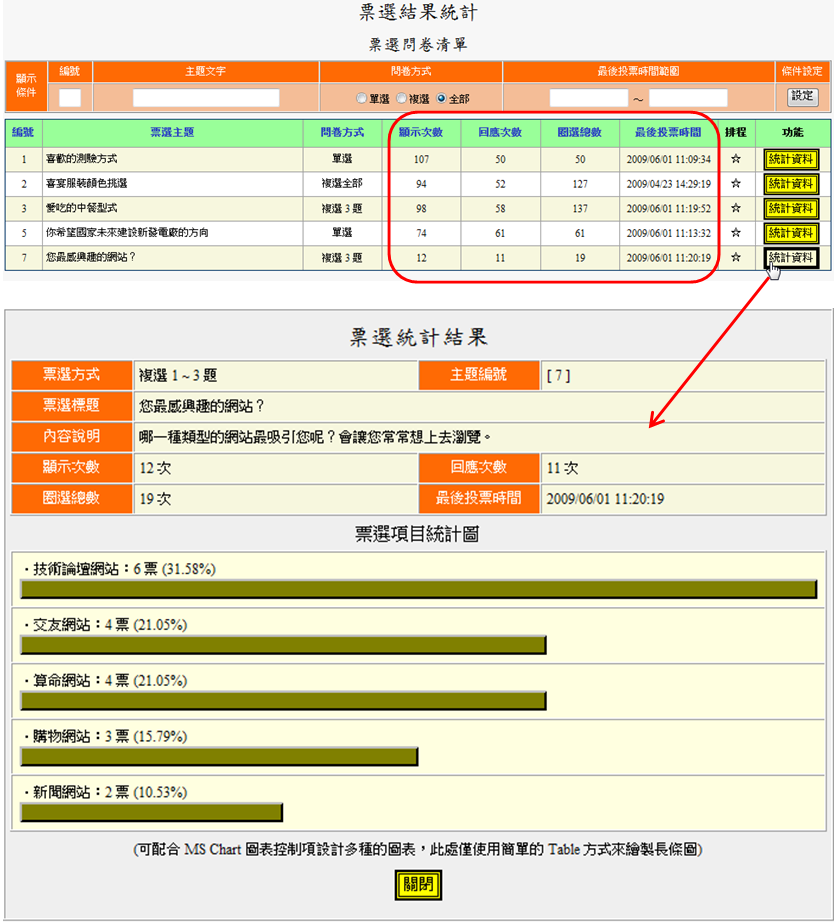Click the topic text 您最感興趣的網站？ in the list
Viewport: 837px width, 924px height.
(91, 258)
